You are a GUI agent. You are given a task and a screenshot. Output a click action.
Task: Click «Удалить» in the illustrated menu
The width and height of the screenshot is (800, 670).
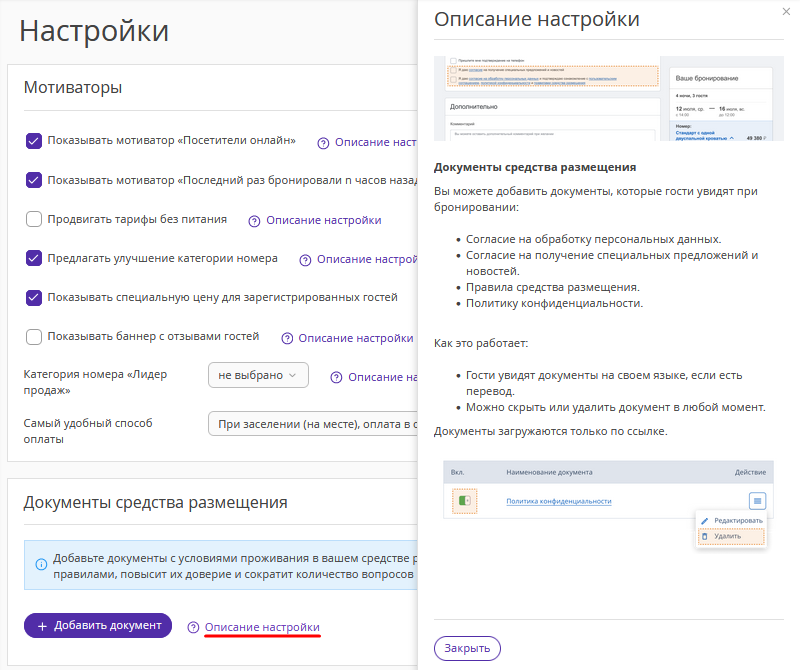pyautogui.click(x=731, y=536)
